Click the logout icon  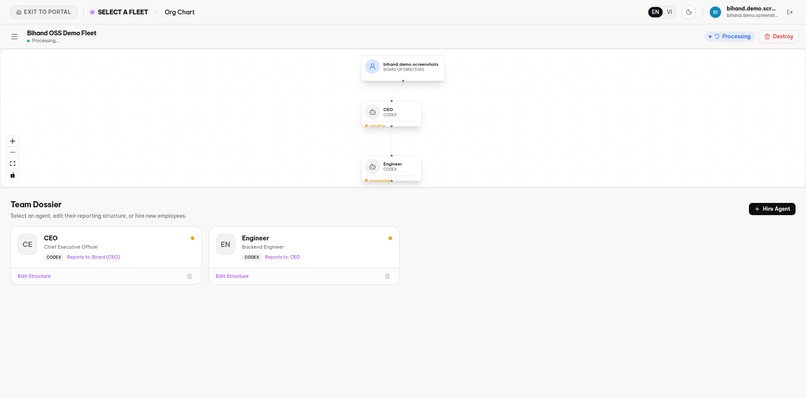pyautogui.click(x=790, y=12)
